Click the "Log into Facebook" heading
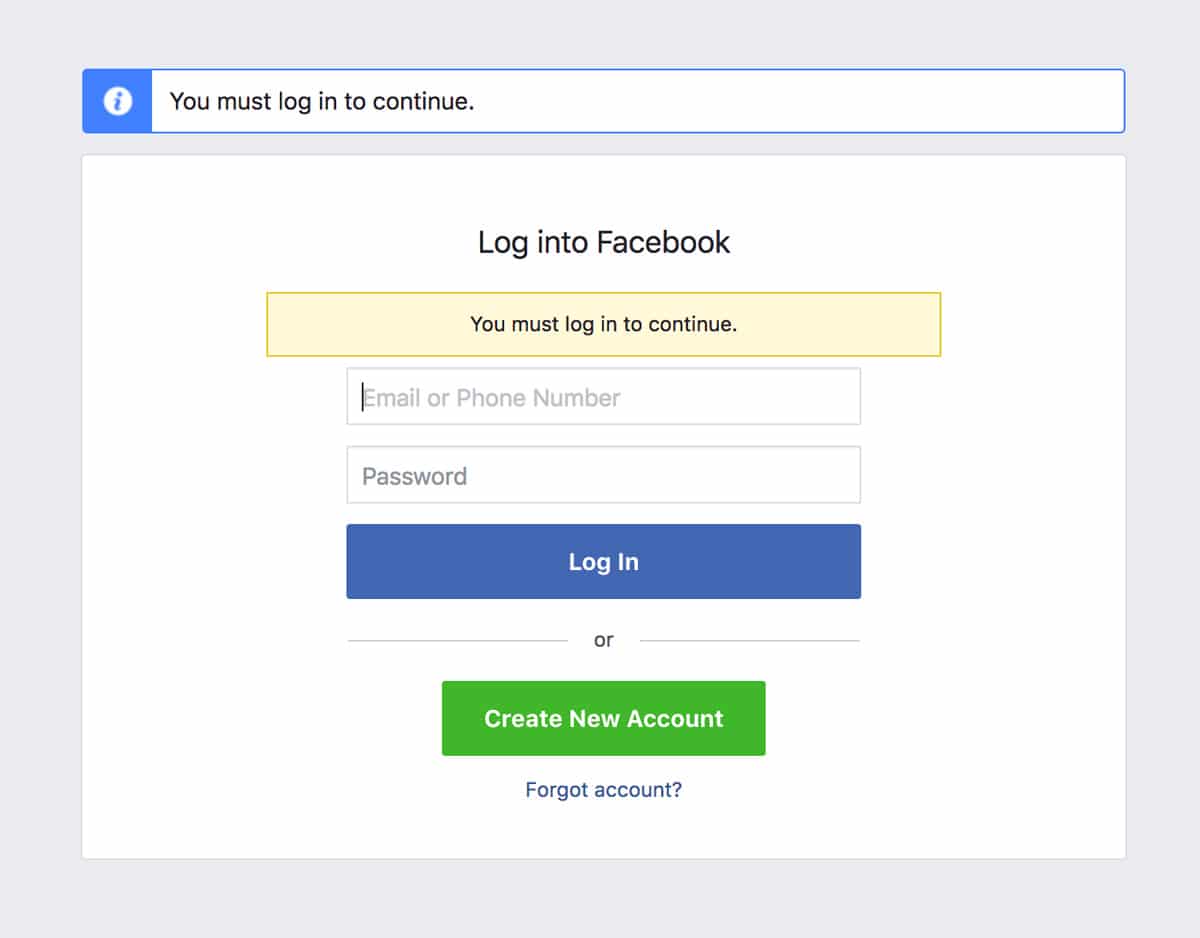The height and width of the screenshot is (938, 1200). pyautogui.click(x=604, y=242)
